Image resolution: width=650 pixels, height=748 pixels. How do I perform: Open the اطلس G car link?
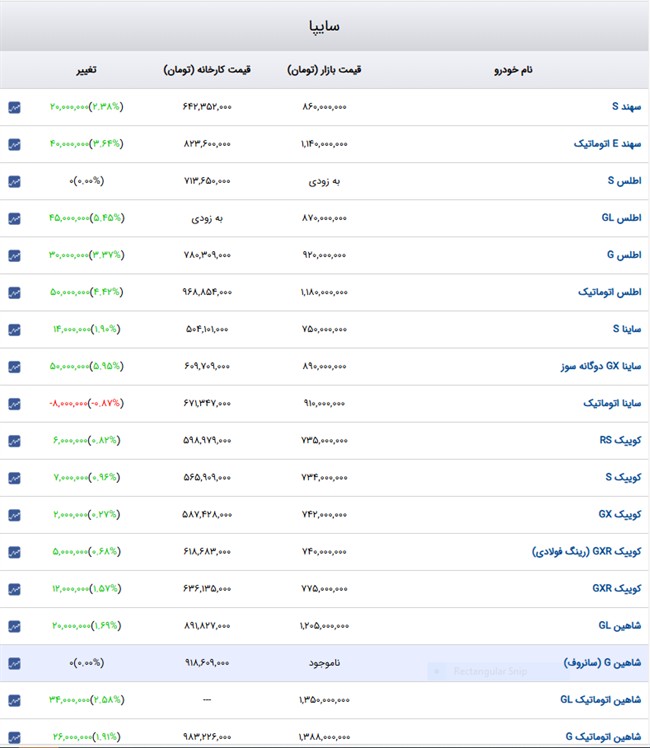[623, 255]
